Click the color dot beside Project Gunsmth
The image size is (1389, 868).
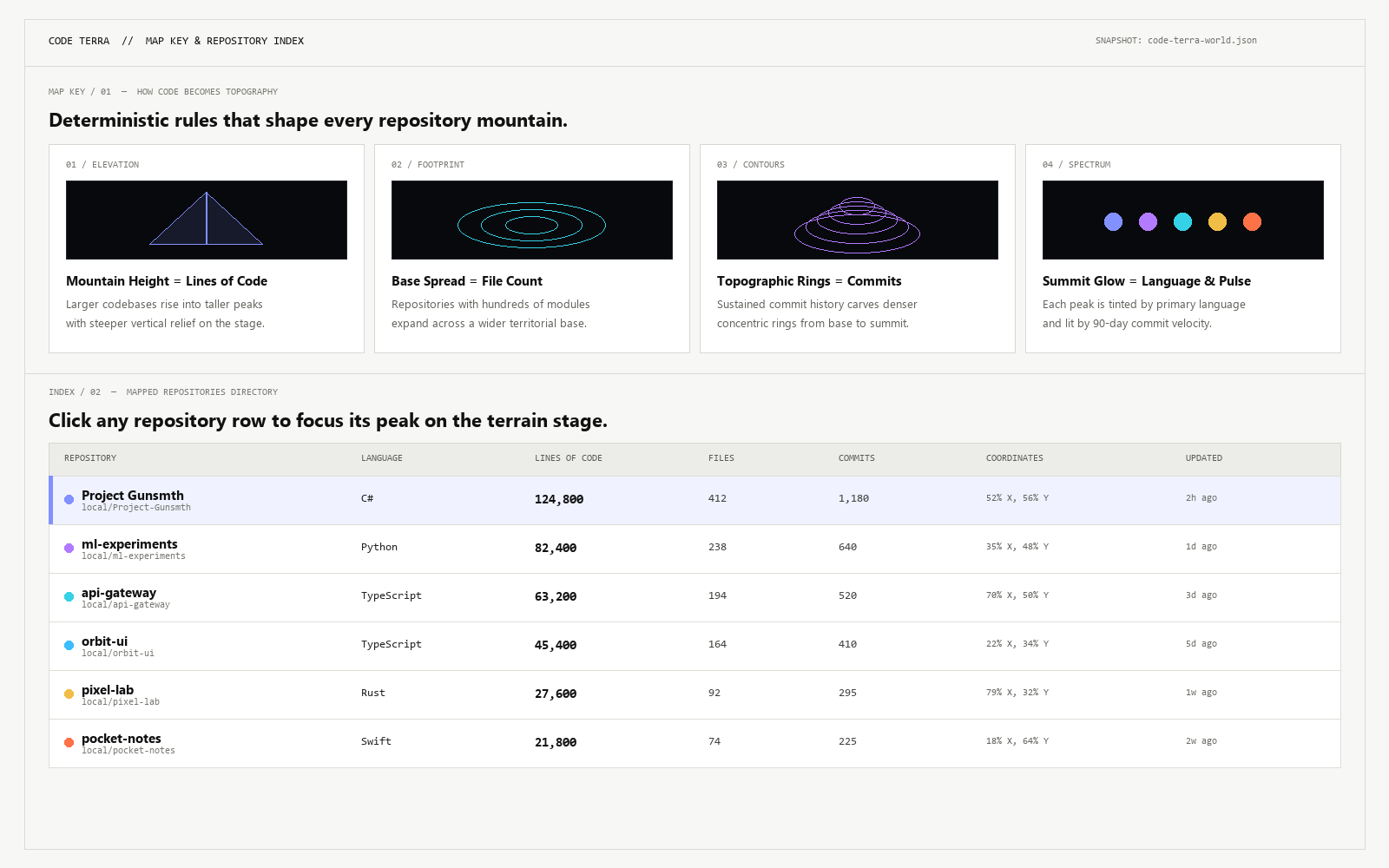click(x=69, y=500)
